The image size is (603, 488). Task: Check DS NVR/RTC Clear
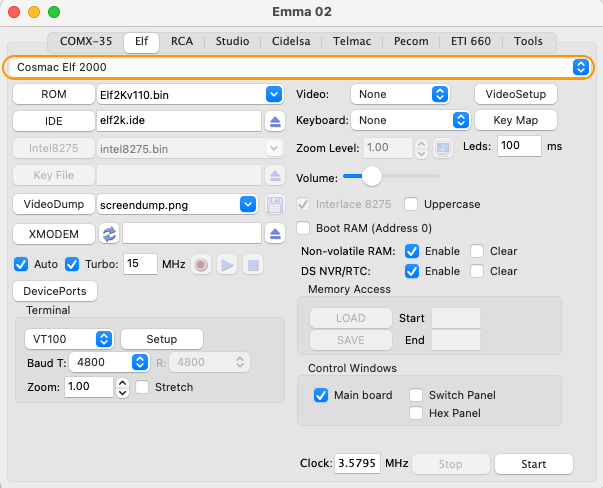coord(477,271)
